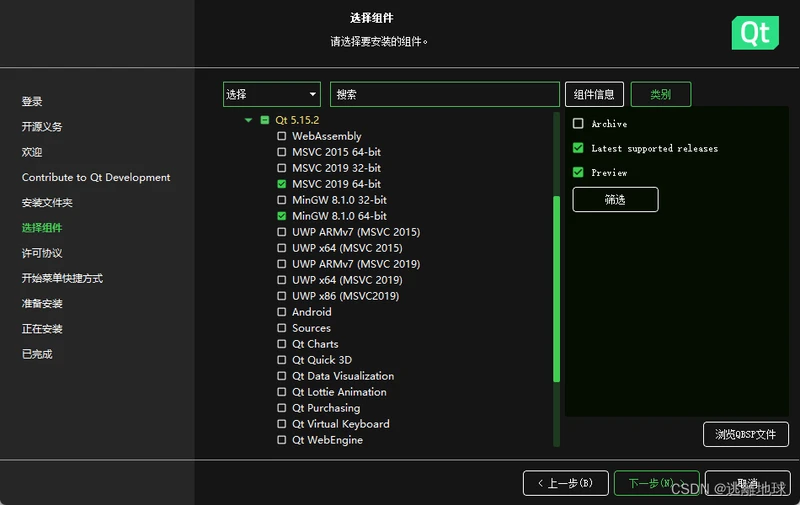This screenshot has height=505, width=800.
Task: Check MinGW 8.1.0 32-bit
Action: point(282,200)
